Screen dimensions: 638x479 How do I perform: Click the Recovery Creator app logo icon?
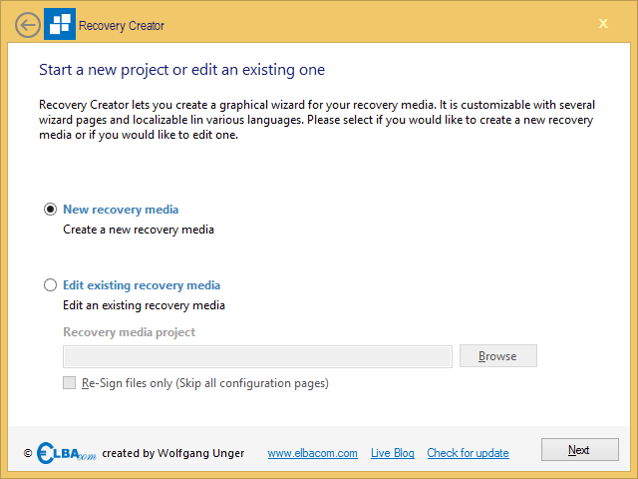tap(60, 24)
